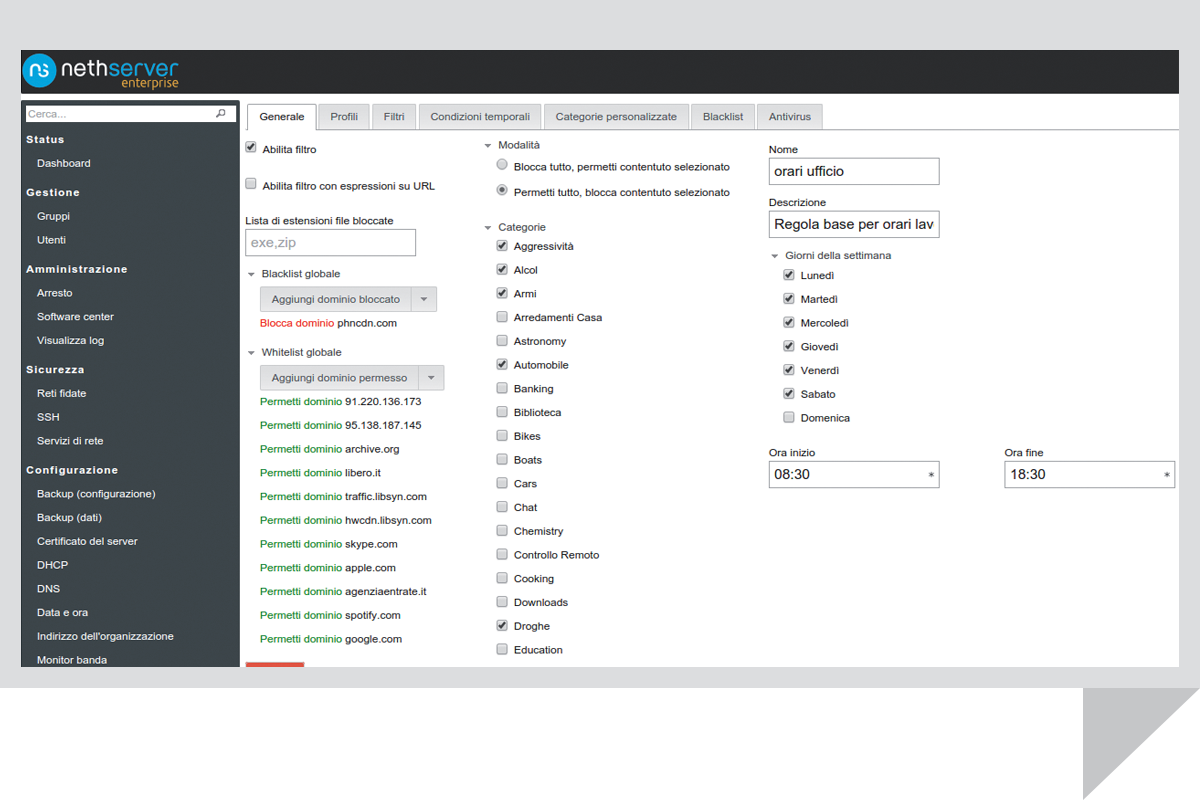Open DNS in the sidebar
Viewport: 1200px width, 800px height.
(49, 589)
